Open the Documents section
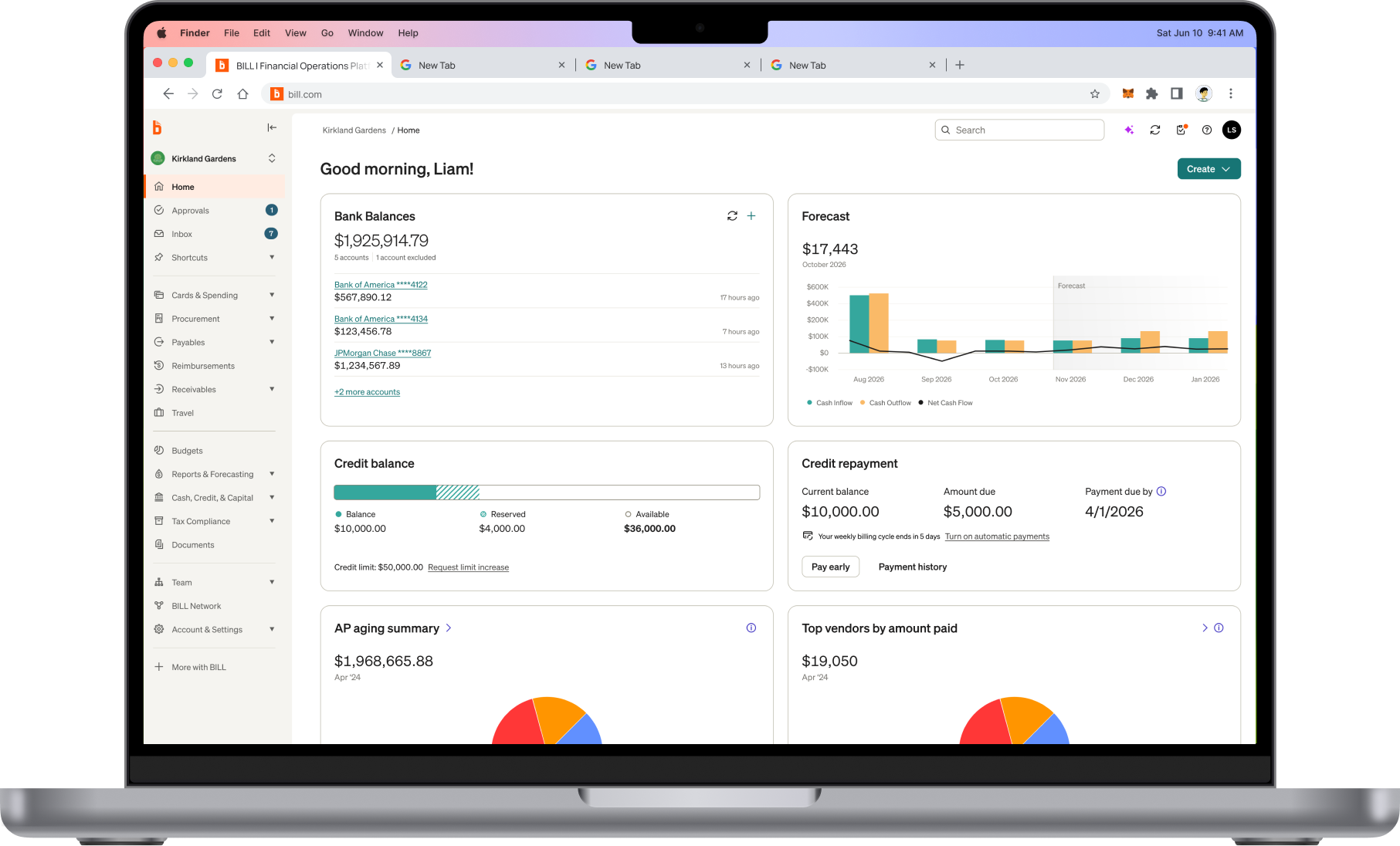This screenshot has height=846, width=1400. 193,544
